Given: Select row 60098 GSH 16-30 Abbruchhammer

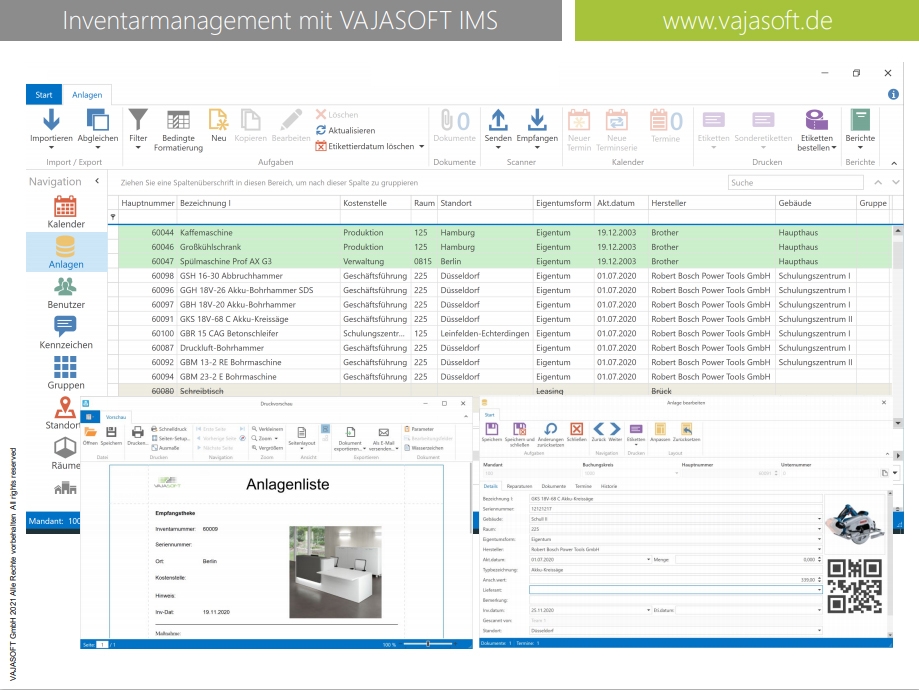Looking at the screenshot, I should click(505, 276).
